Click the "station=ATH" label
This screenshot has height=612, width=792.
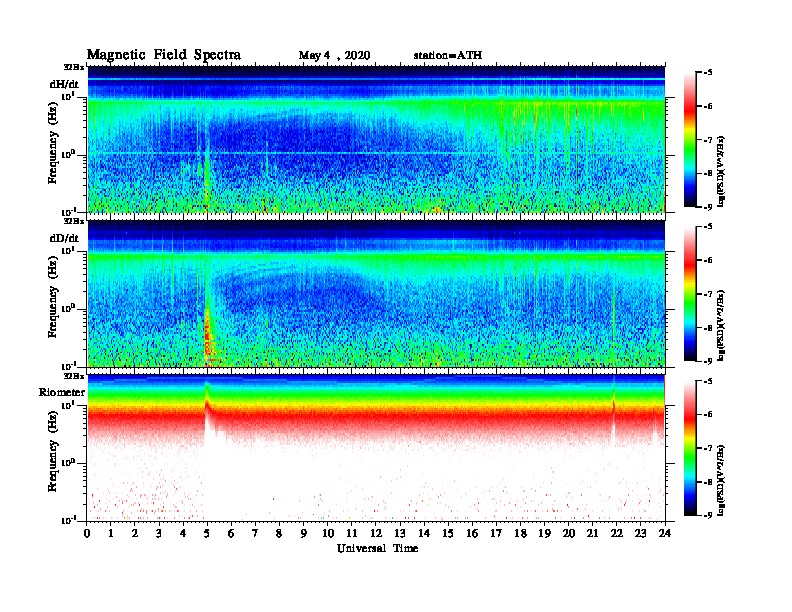click(x=448, y=55)
